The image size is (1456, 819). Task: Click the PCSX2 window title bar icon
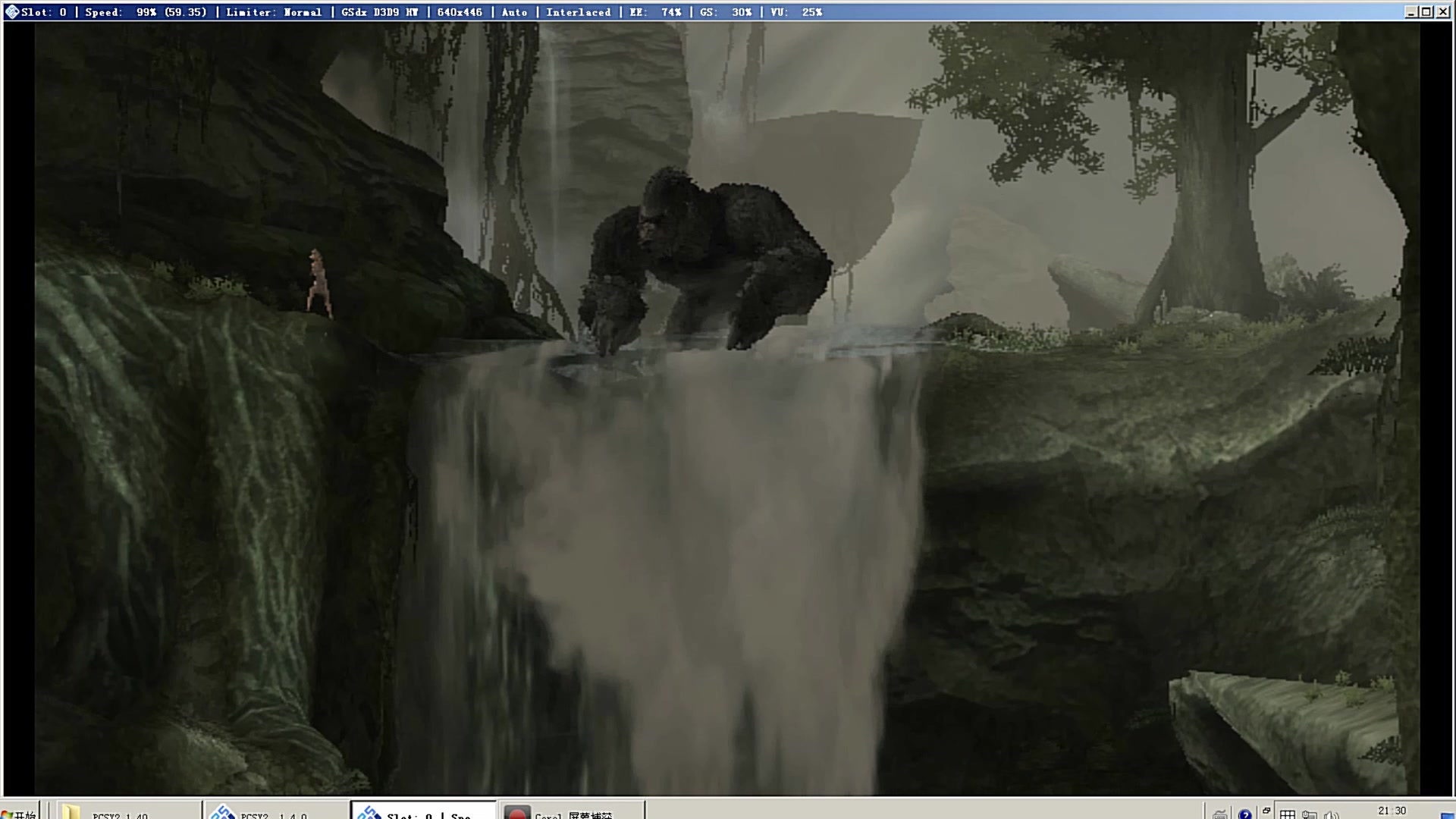(12, 11)
